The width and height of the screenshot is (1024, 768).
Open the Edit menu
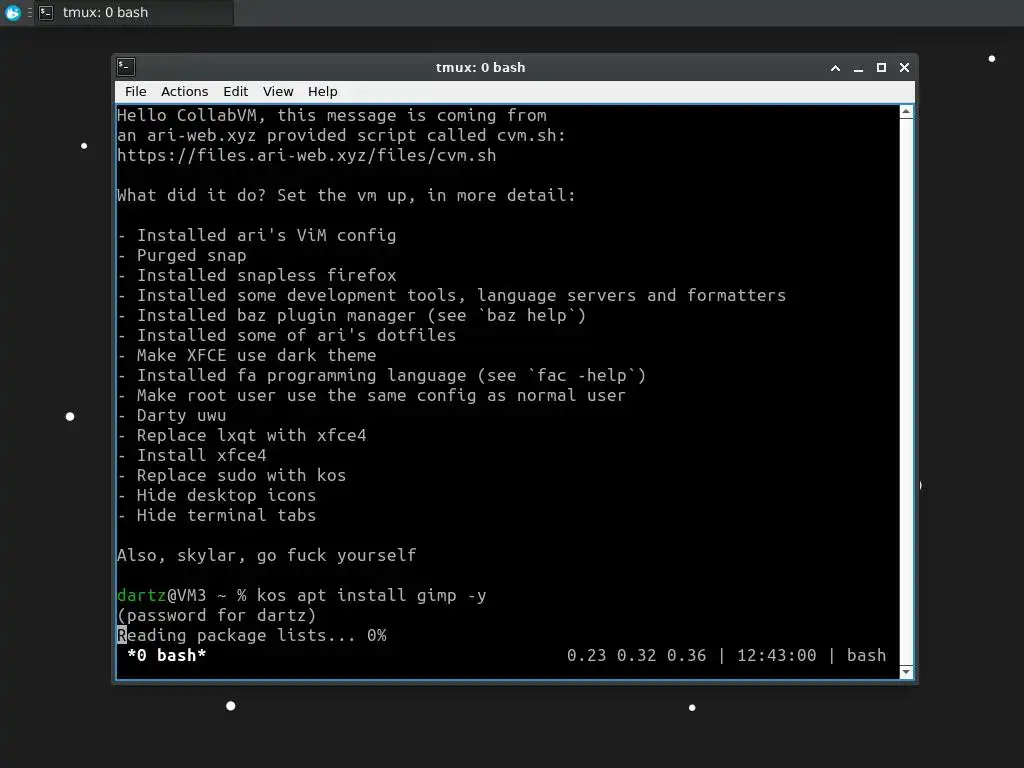tap(236, 91)
